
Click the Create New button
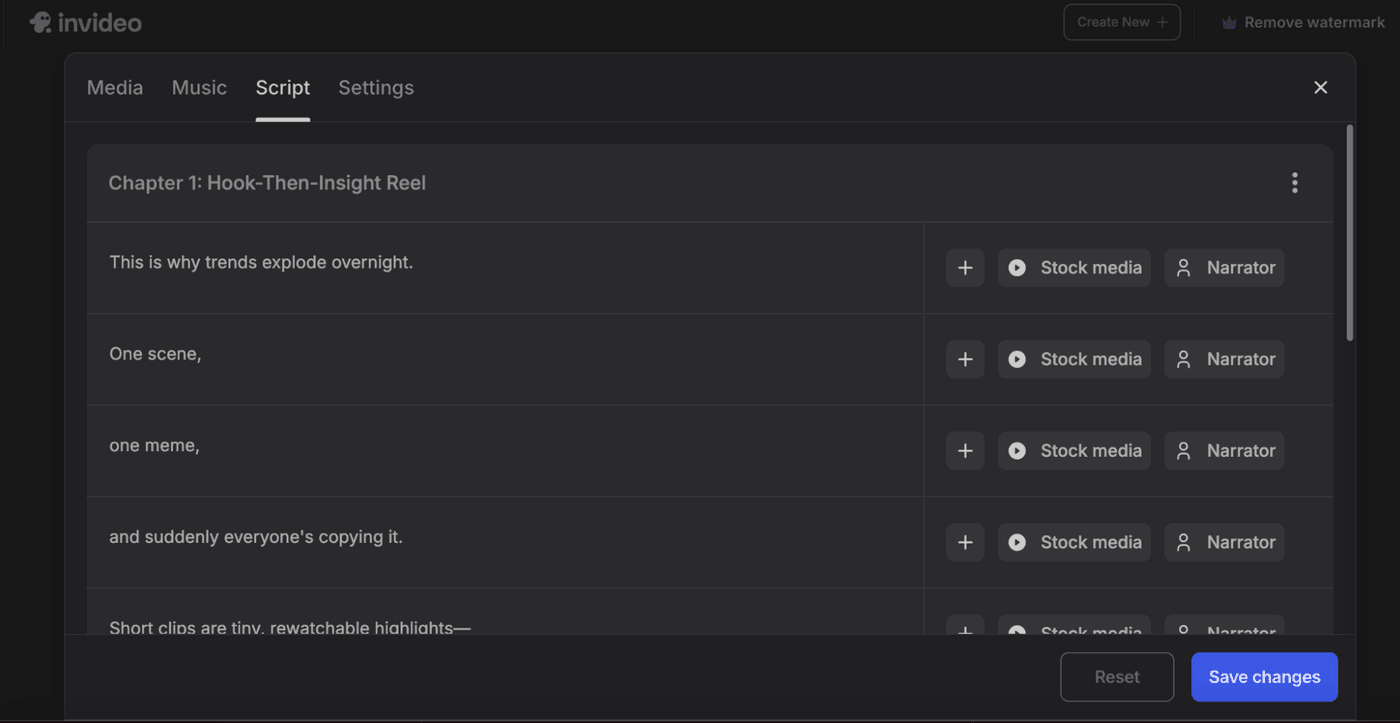pos(1121,22)
